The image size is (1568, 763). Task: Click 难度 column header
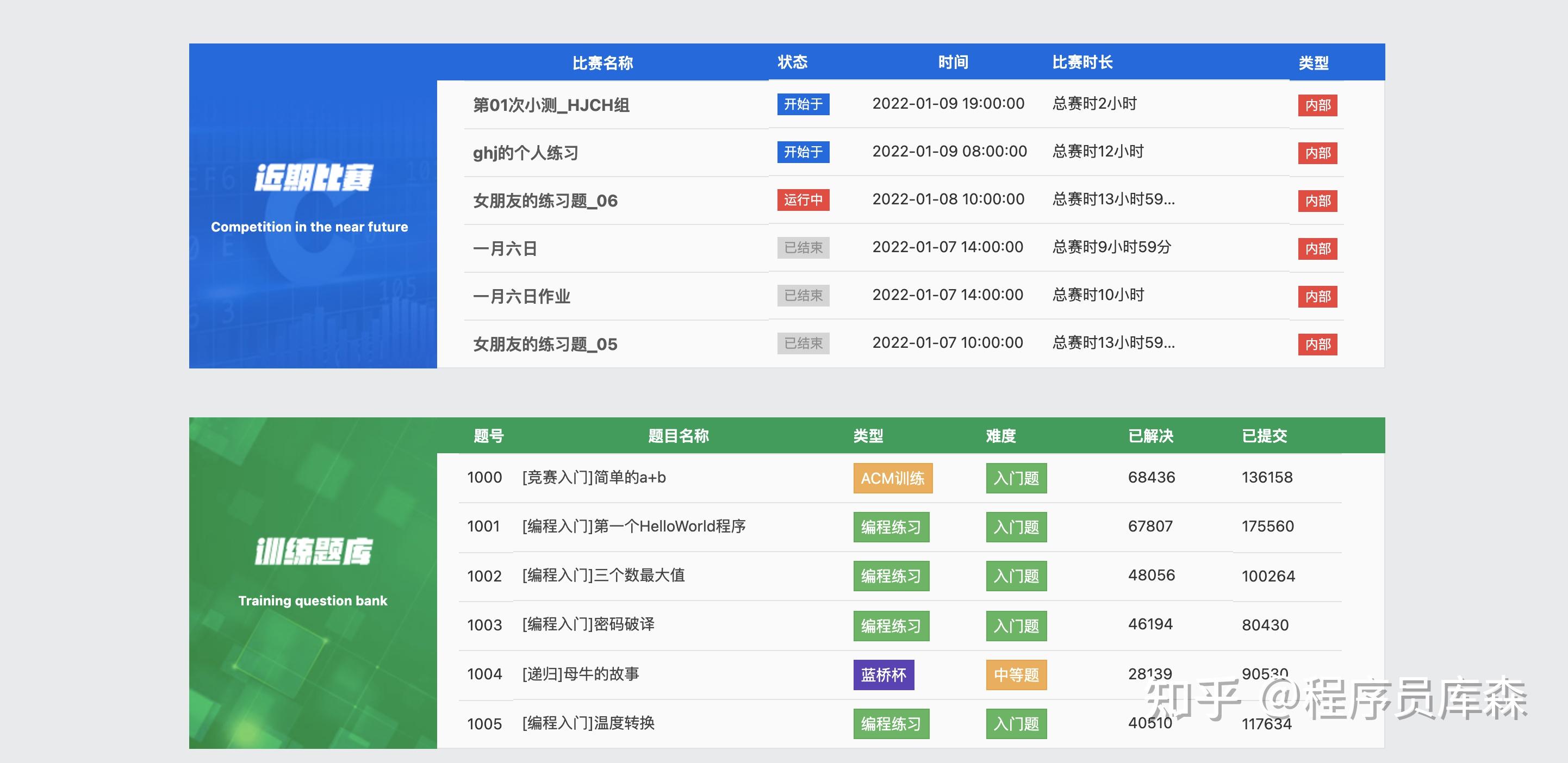pyautogui.click(x=1001, y=436)
